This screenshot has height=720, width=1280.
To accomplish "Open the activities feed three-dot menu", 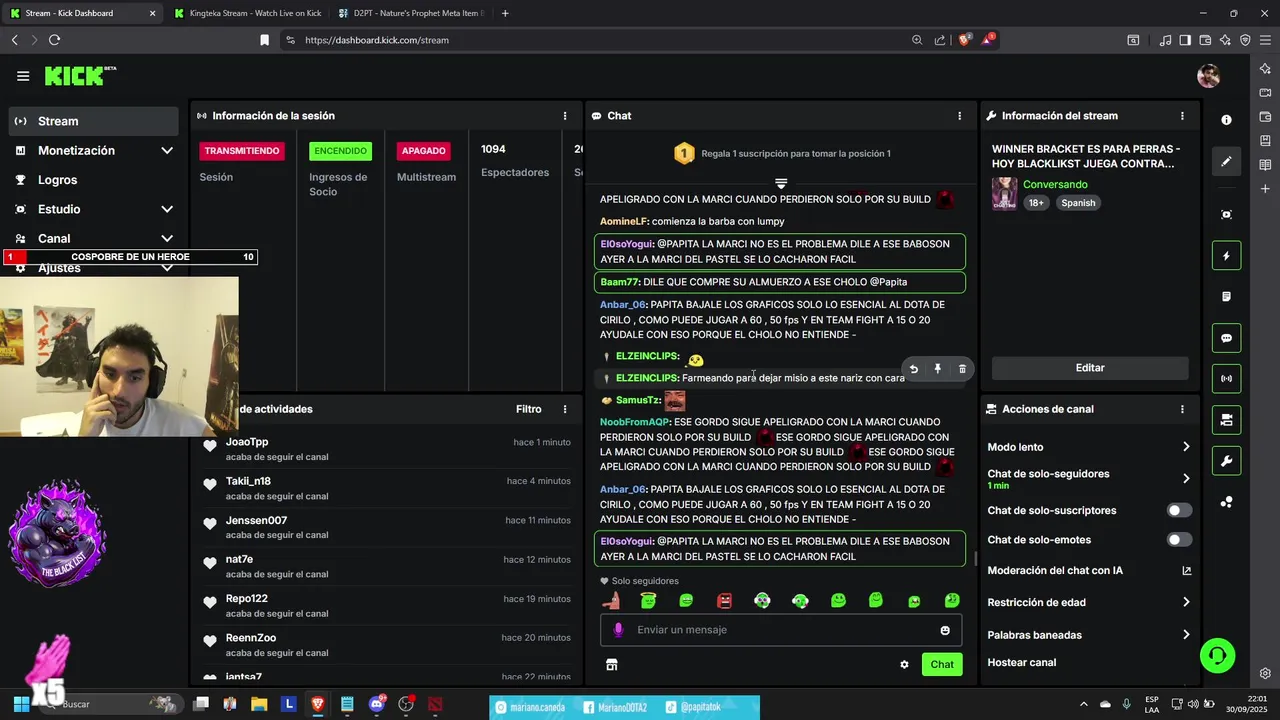I will [565, 409].
